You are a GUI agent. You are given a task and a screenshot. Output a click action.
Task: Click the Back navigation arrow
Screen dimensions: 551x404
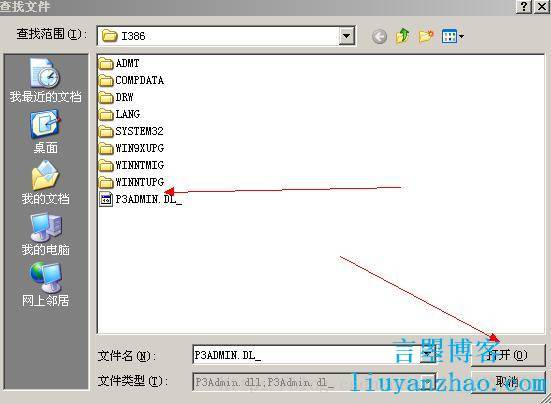pos(379,36)
